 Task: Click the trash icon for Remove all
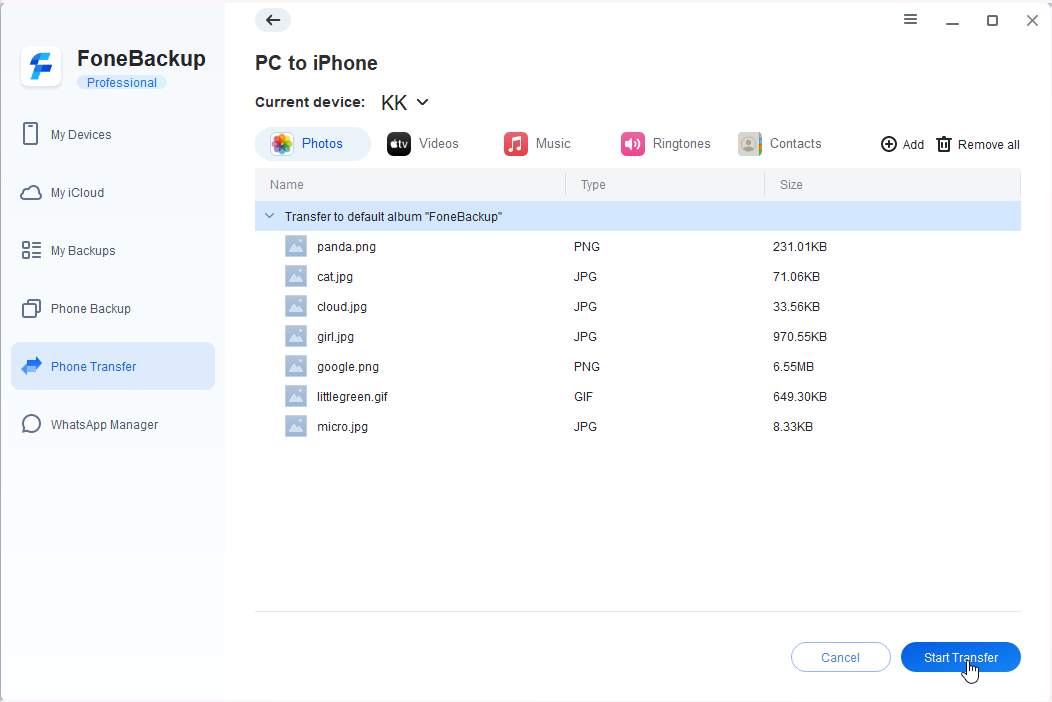click(x=943, y=144)
